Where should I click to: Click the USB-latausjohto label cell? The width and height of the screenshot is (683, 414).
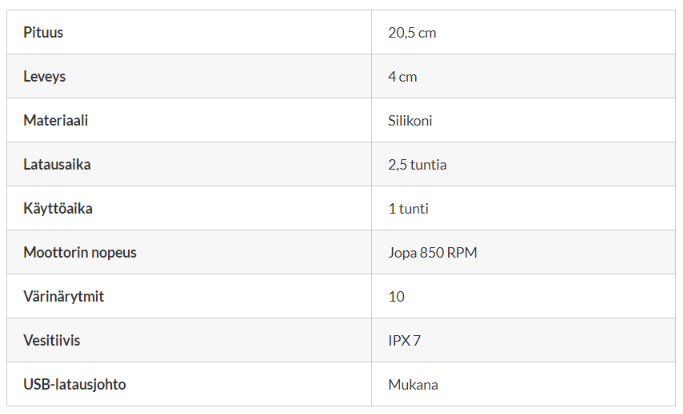coord(75,385)
